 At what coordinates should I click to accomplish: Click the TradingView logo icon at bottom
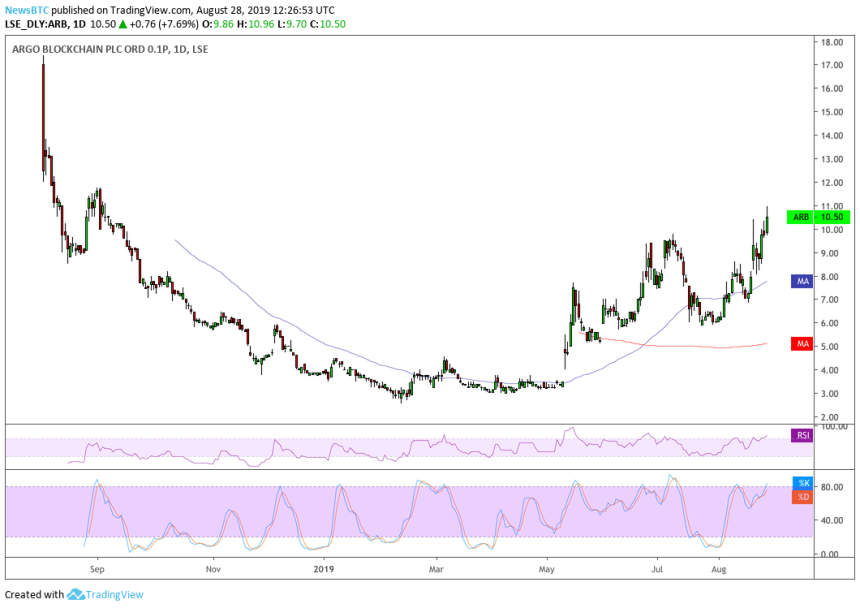coord(75,594)
